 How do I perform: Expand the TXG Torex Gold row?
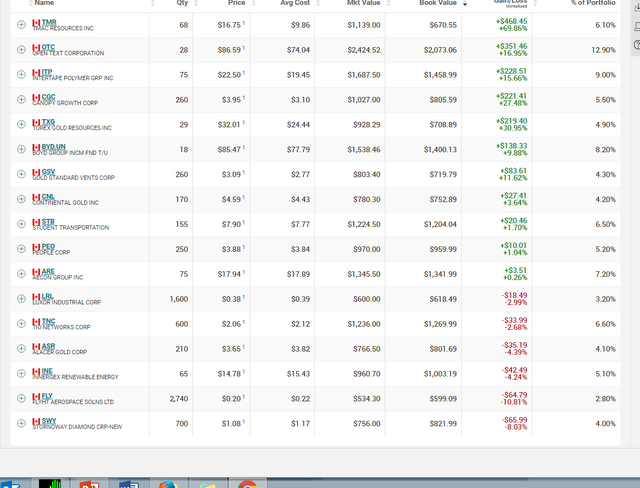coord(21,124)
